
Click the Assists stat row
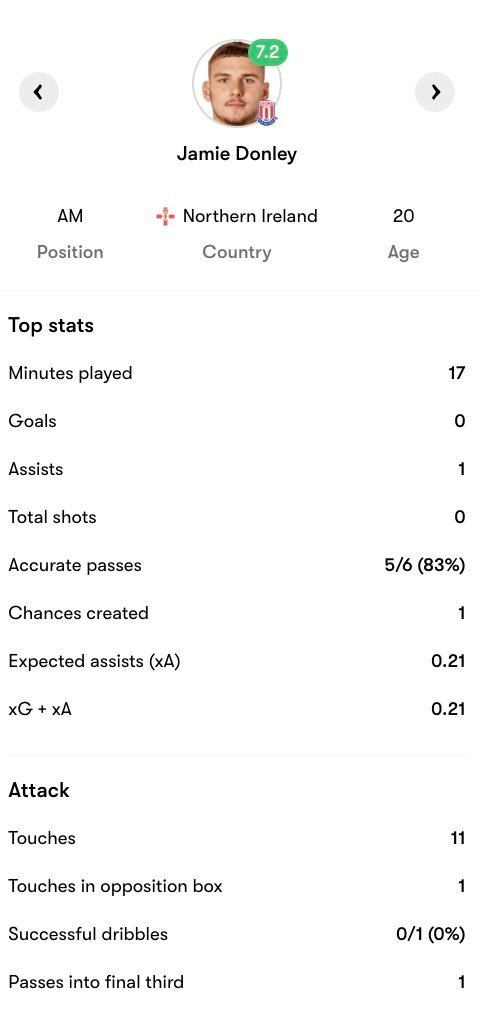[x=236, y=469]
